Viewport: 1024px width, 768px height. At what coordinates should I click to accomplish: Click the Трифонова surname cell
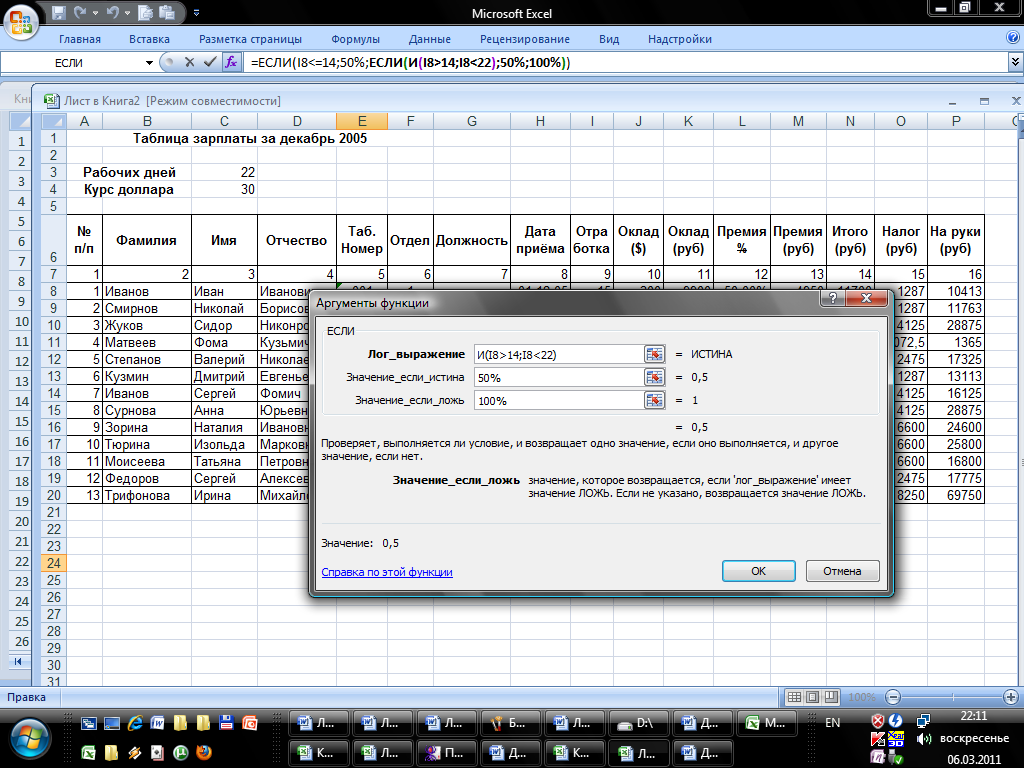(147, 495)
